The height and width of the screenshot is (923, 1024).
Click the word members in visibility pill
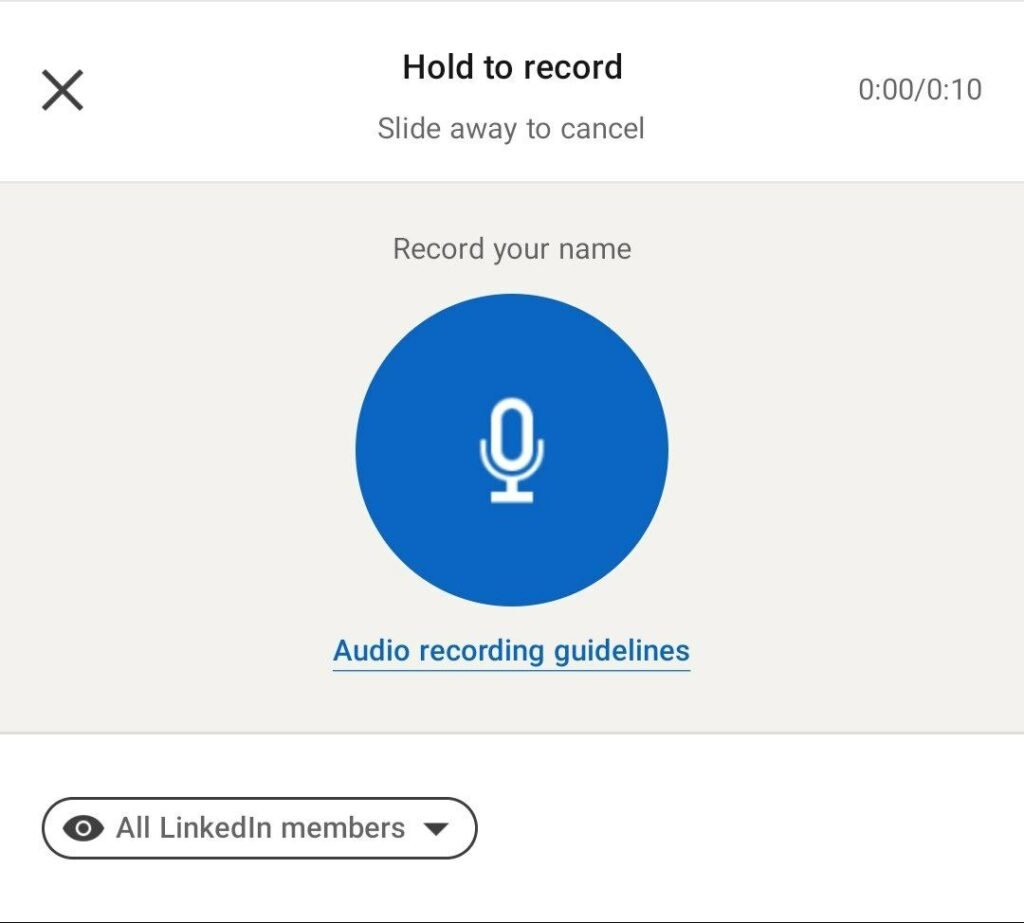pos(343,828)
